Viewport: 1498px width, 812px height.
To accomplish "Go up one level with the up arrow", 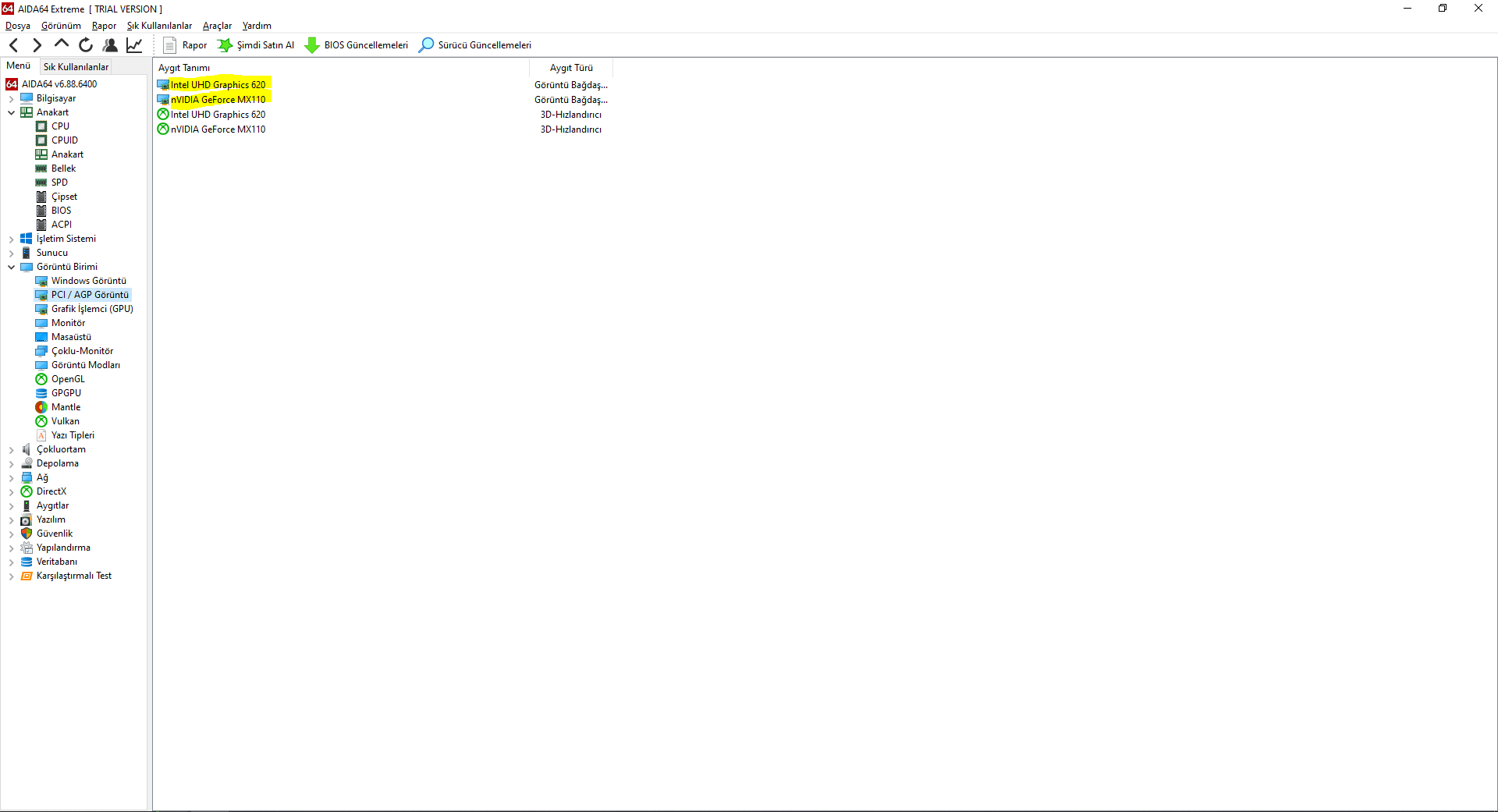I will click(61, 44).
